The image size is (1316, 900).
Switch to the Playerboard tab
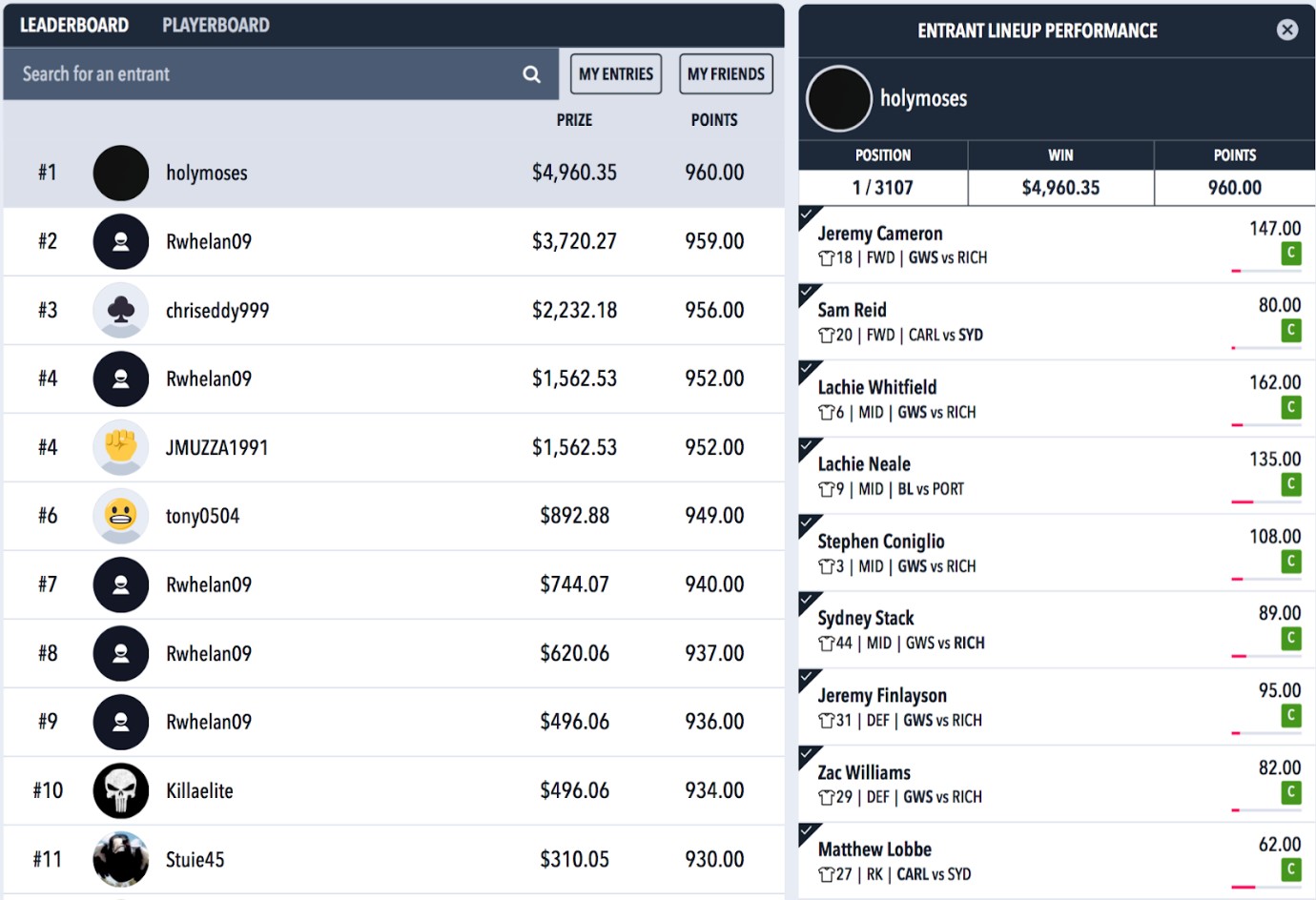pos(216,26)
